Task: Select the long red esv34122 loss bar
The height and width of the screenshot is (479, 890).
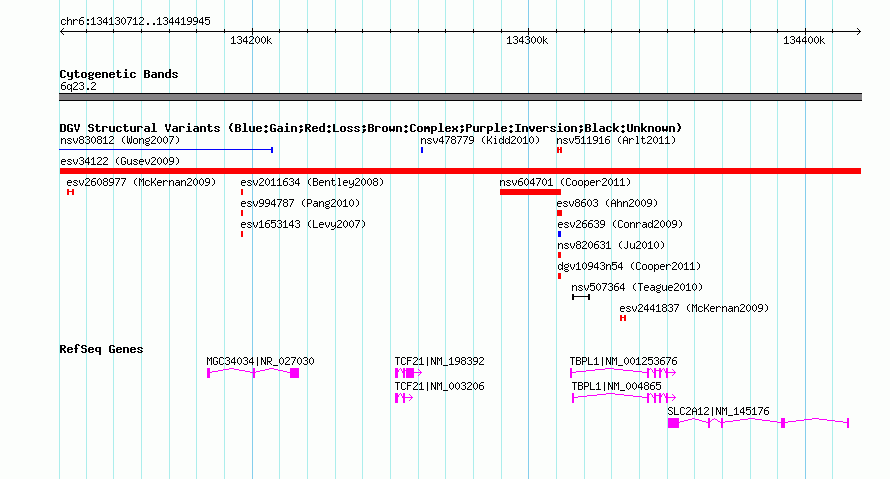Action: coord(460,171)
